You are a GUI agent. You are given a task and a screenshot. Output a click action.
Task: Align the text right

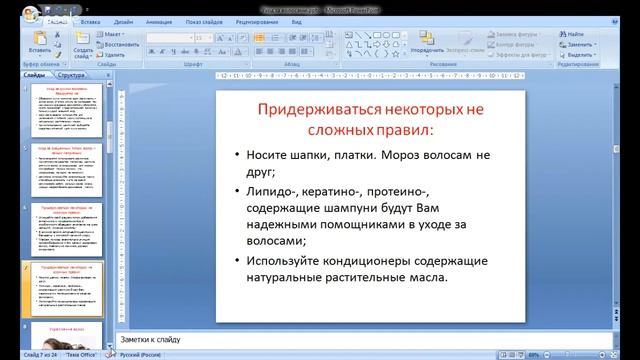click(281, 51)
